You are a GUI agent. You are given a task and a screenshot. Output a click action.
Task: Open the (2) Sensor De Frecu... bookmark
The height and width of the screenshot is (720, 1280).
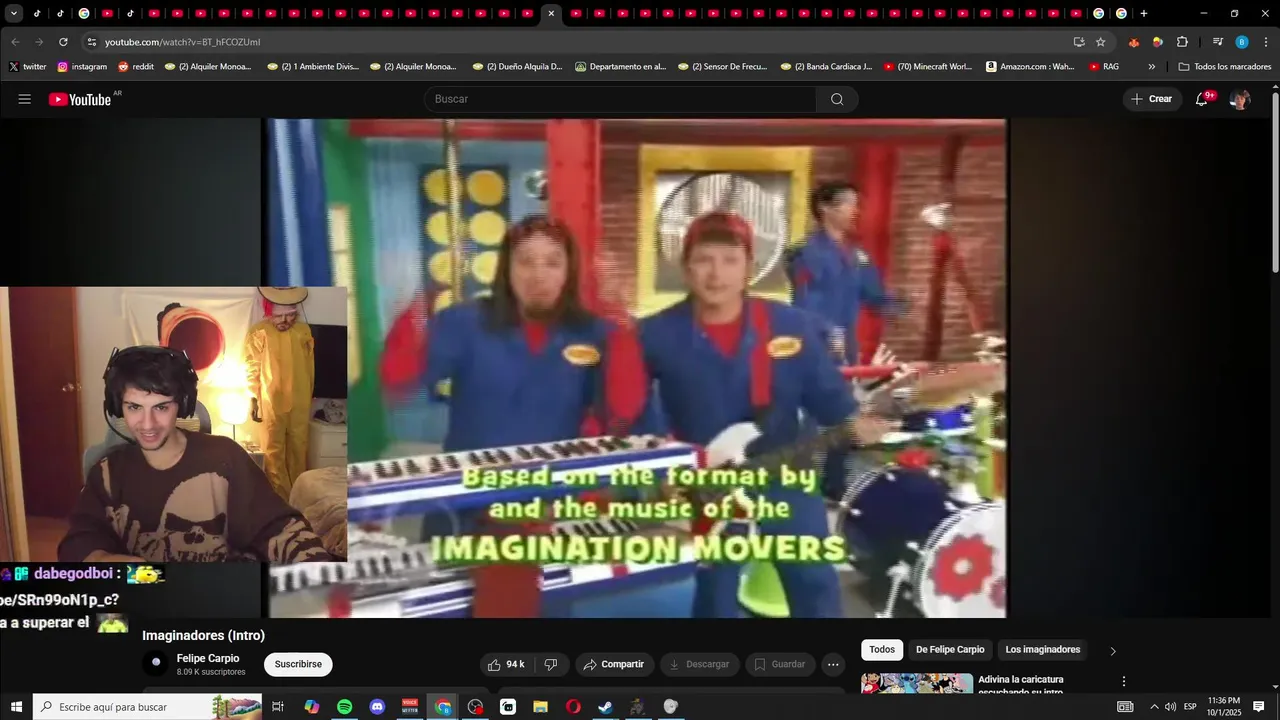723,67
